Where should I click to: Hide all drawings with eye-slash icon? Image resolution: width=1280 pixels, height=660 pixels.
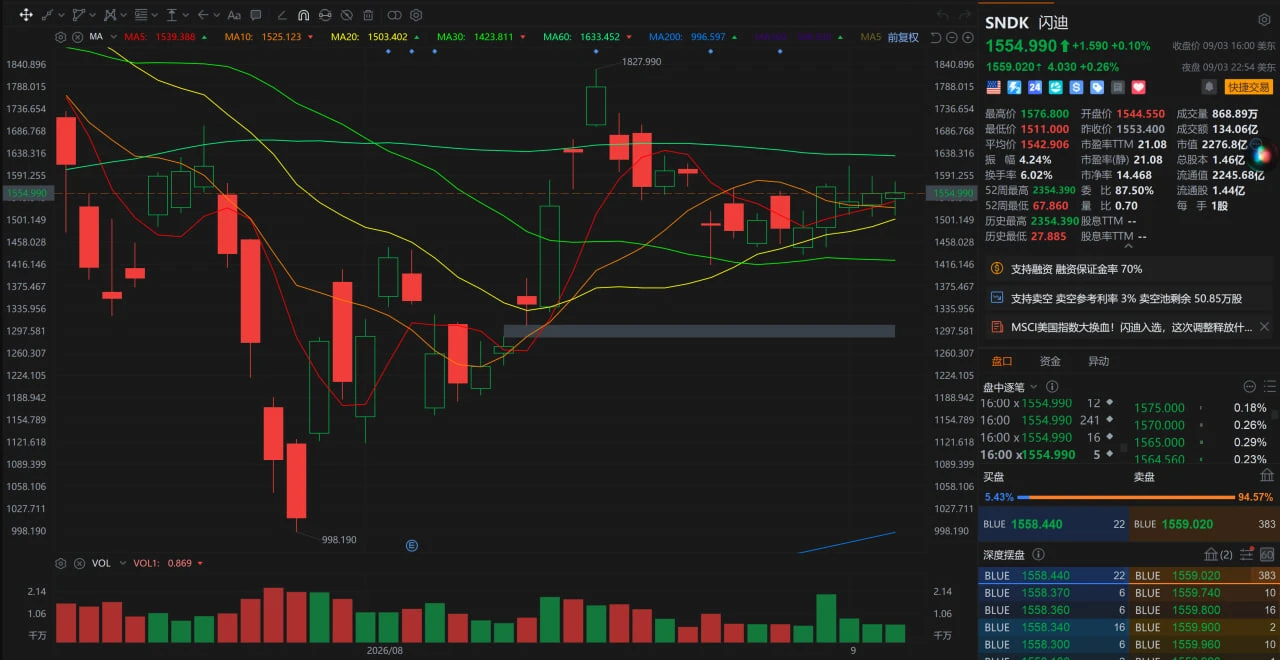click(347, 15)
